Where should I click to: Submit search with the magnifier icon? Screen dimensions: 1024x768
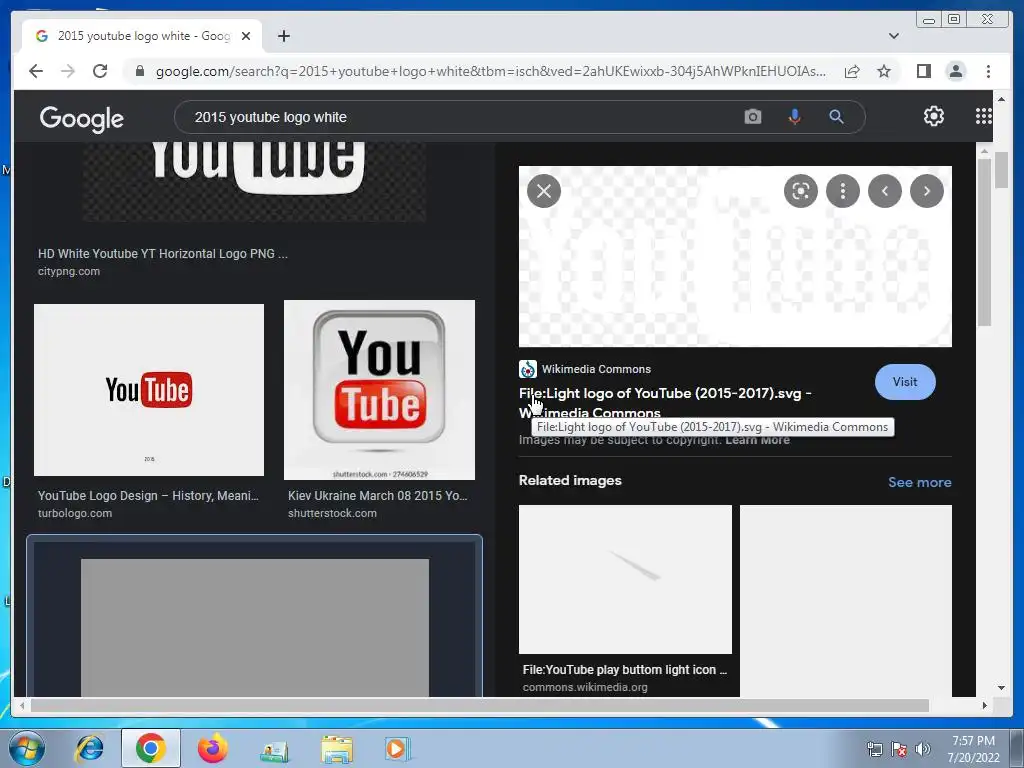(x=836, y=117)
